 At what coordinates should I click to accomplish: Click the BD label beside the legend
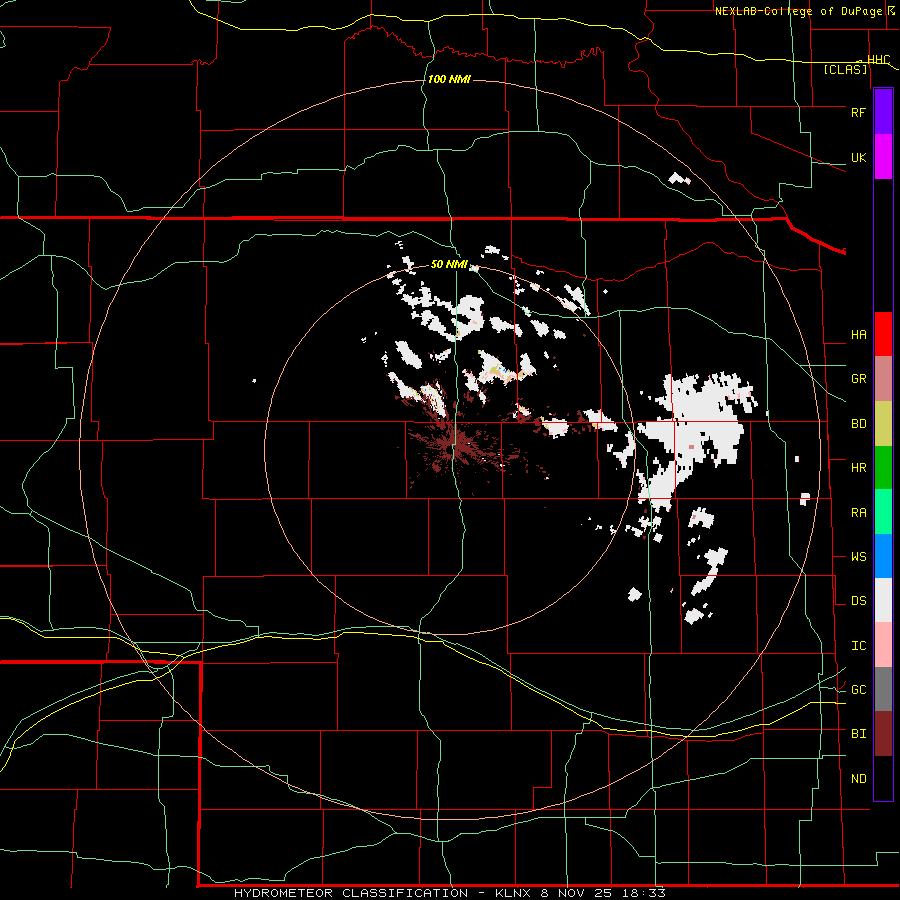(858, 424)
